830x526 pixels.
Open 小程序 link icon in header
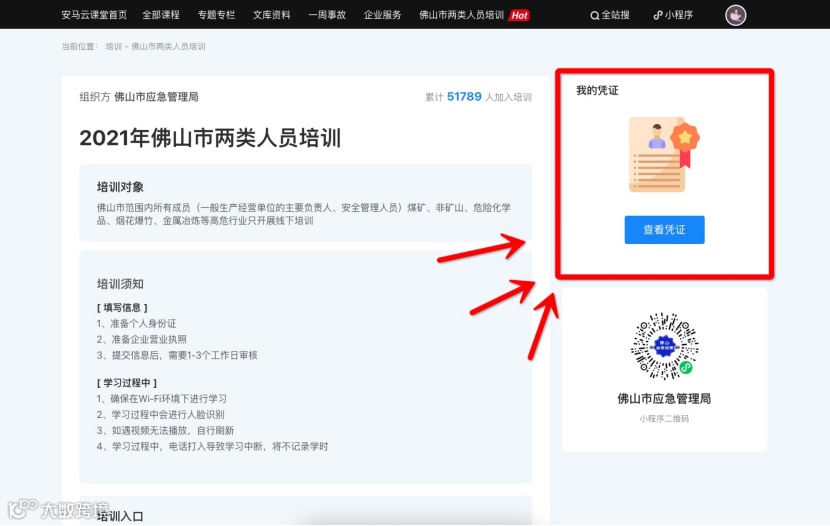(x=657, y=15)
